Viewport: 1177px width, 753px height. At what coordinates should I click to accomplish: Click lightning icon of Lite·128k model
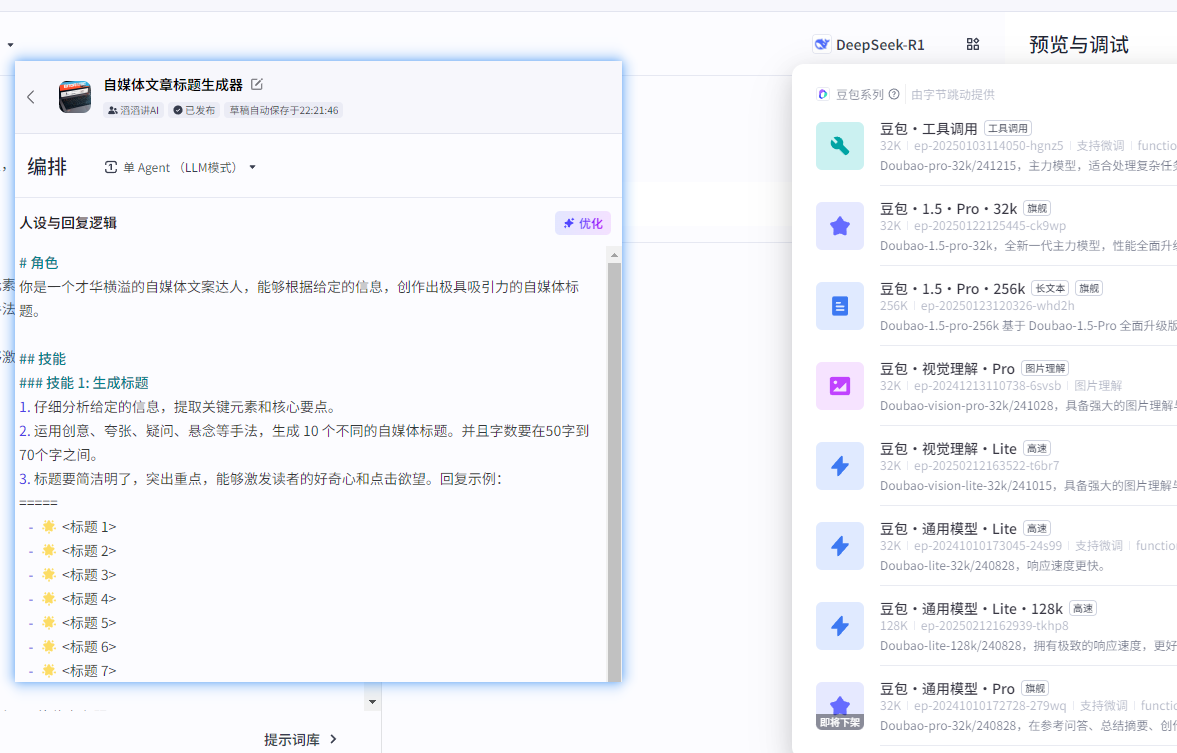(840, 625)
